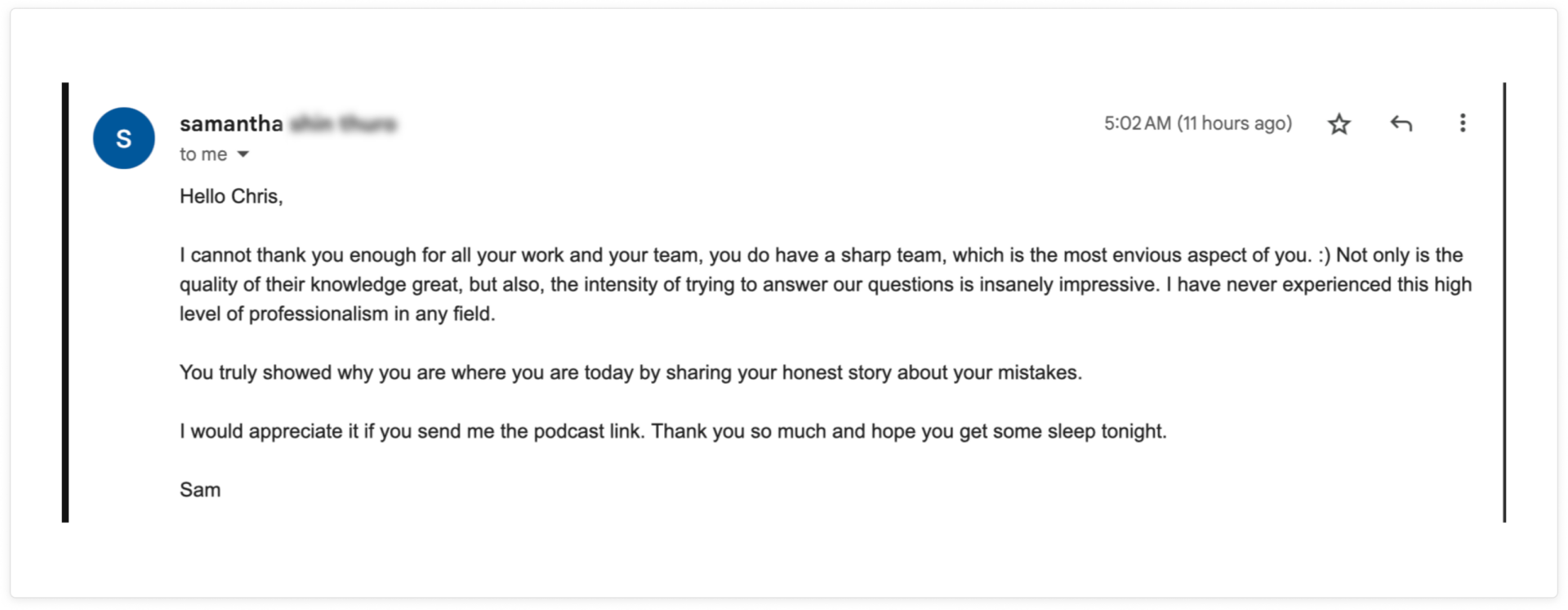Star this email from samantha
This screenshot has height=610, width=1568.
[1339, 124]
